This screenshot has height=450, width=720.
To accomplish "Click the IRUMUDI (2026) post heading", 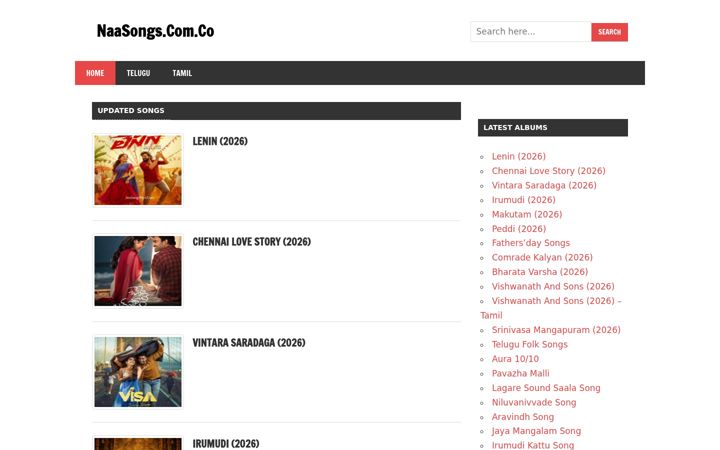I will point(226,444).
